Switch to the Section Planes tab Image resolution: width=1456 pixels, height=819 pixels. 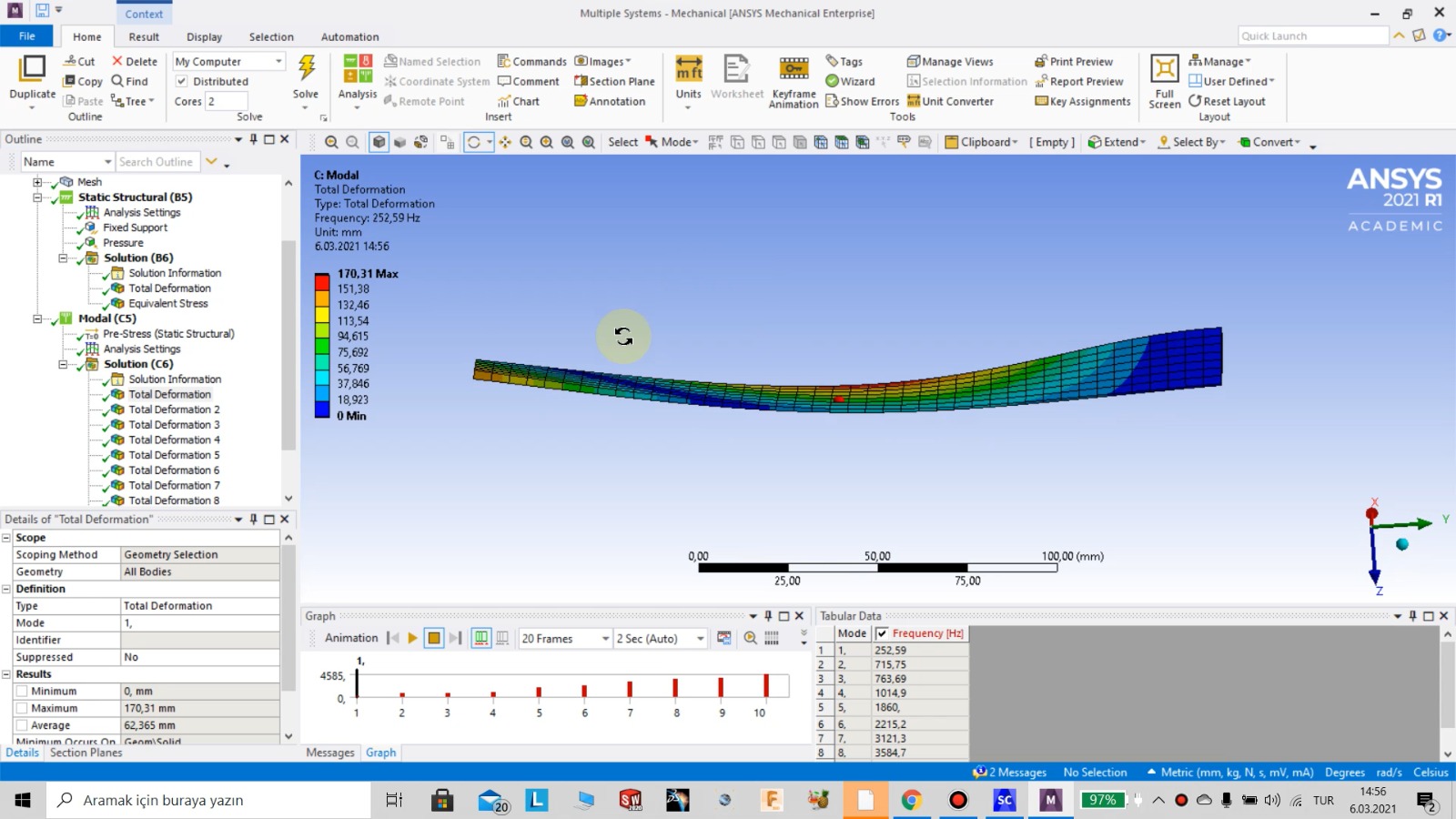point(86,753)
